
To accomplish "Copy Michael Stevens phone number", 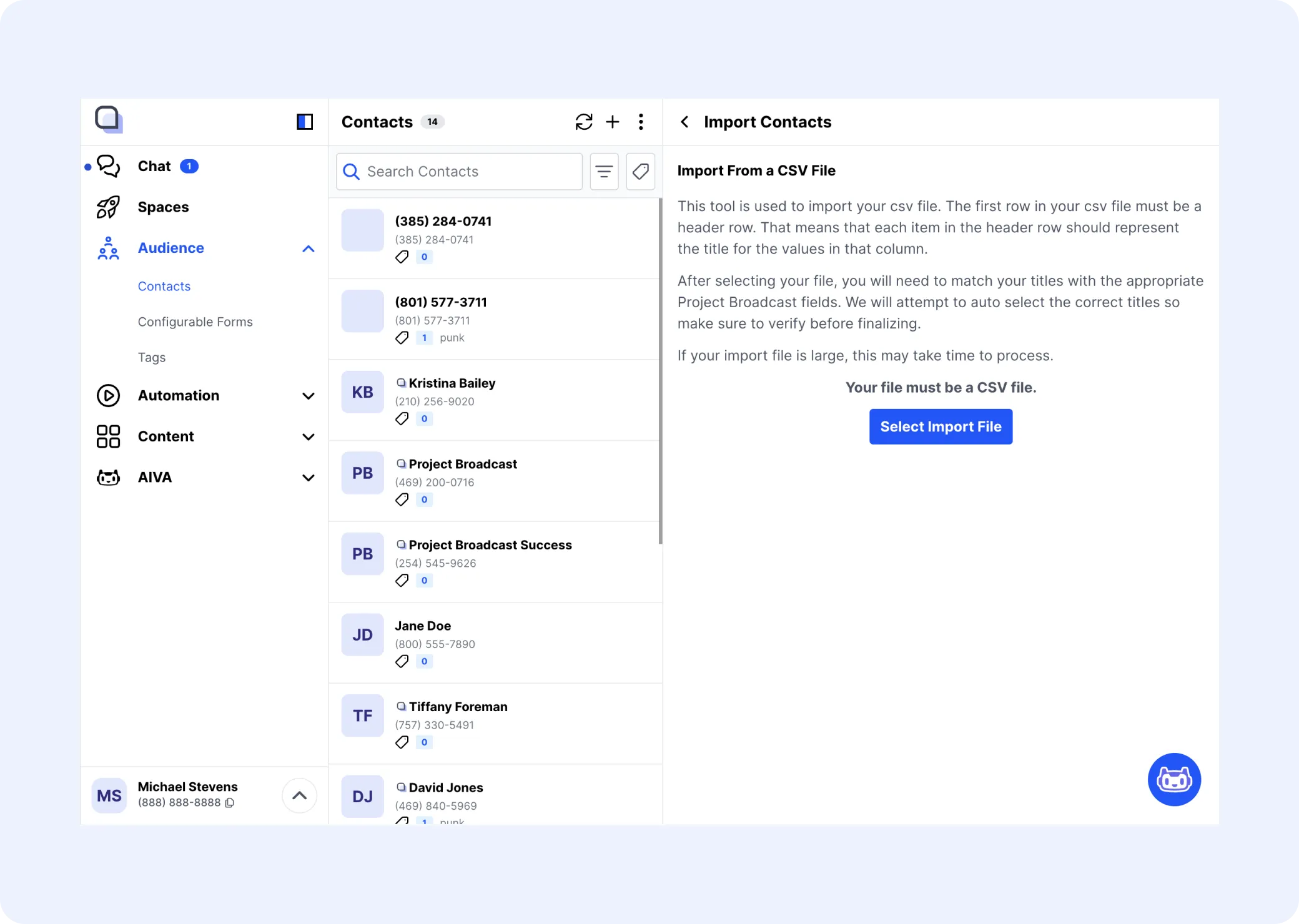I will click(x=230, y=803).
